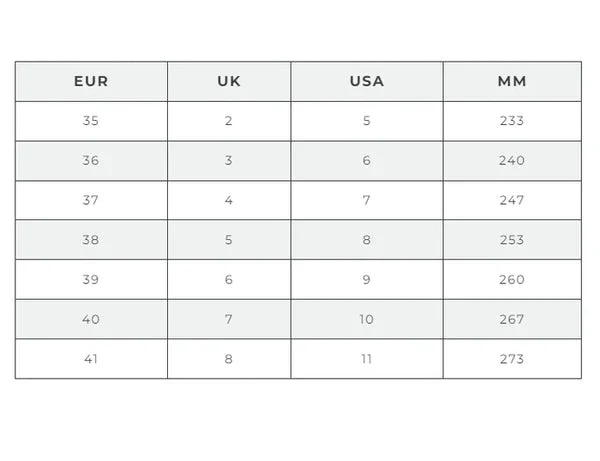The image size is (600, 461).
Task: Click EUR size 36 cell
Action: (x=91, y=160)
